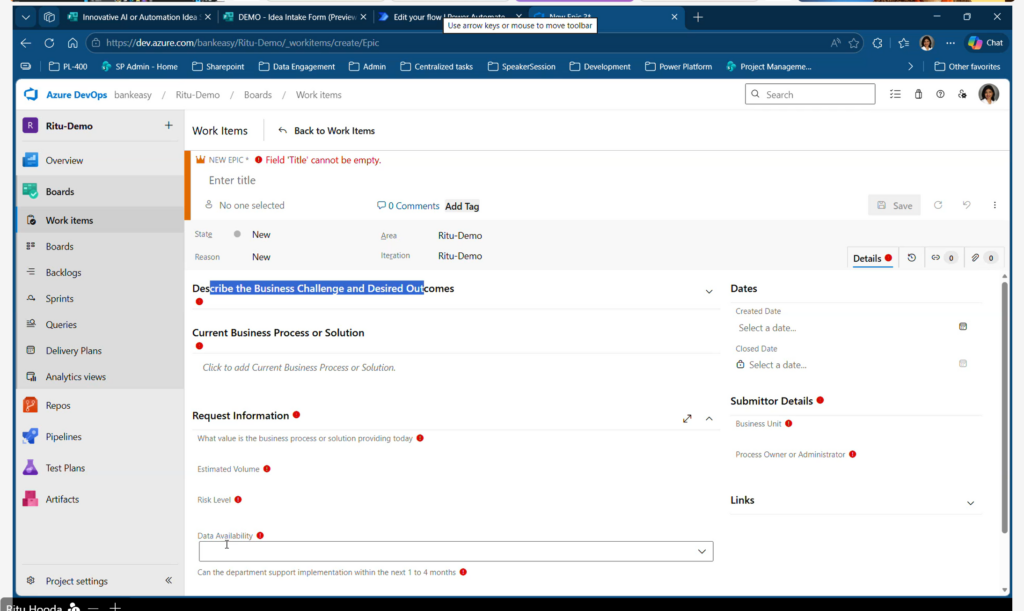Open the Data Availability dropdown
This screenshot has width=1024, height=611.
click(455, 551)
